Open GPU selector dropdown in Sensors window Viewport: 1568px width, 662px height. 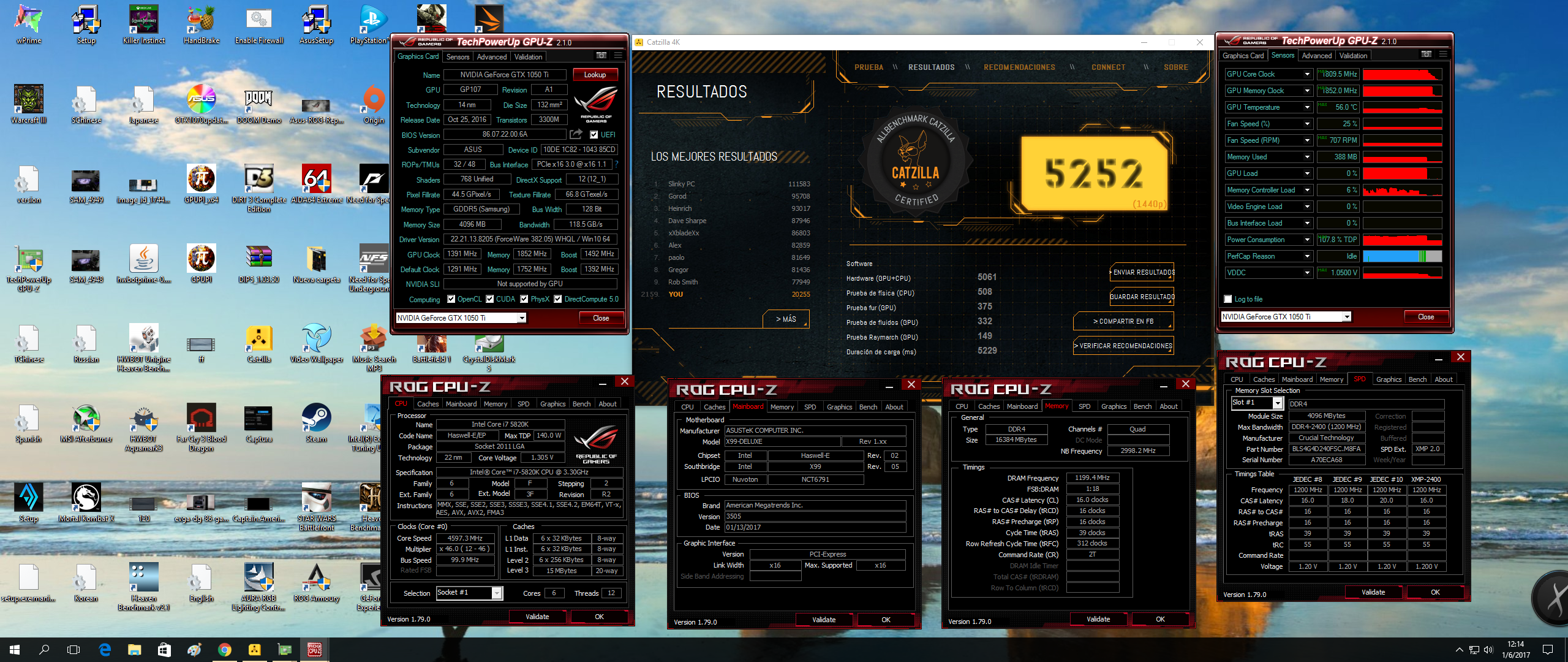tap(1347, 317)
